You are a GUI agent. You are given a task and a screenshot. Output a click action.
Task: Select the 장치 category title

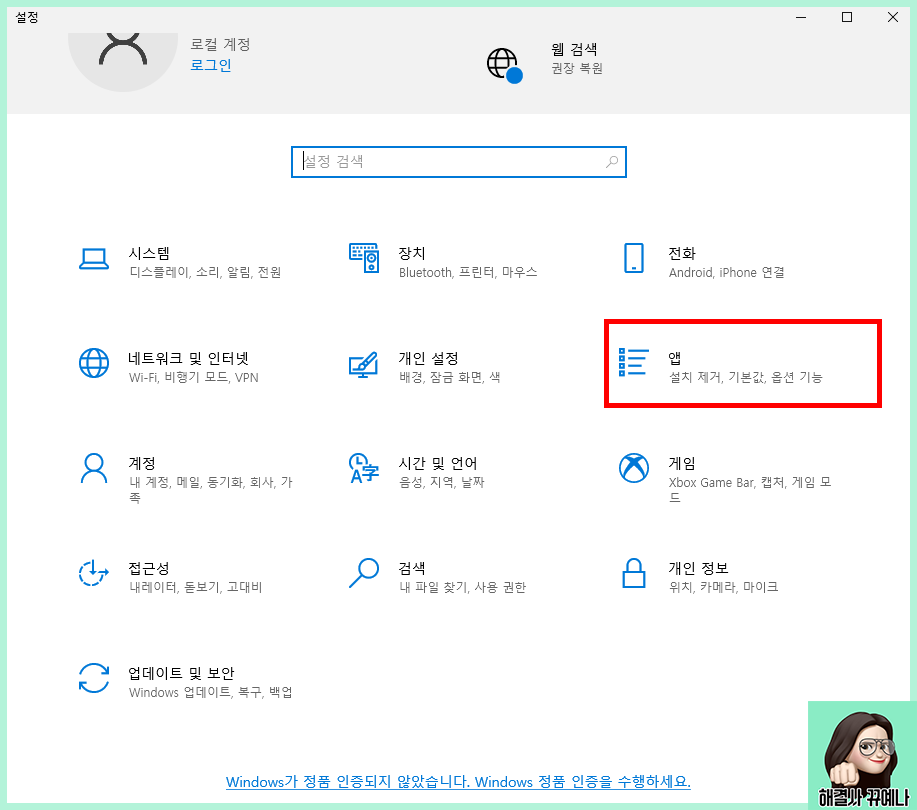point(412,253)
